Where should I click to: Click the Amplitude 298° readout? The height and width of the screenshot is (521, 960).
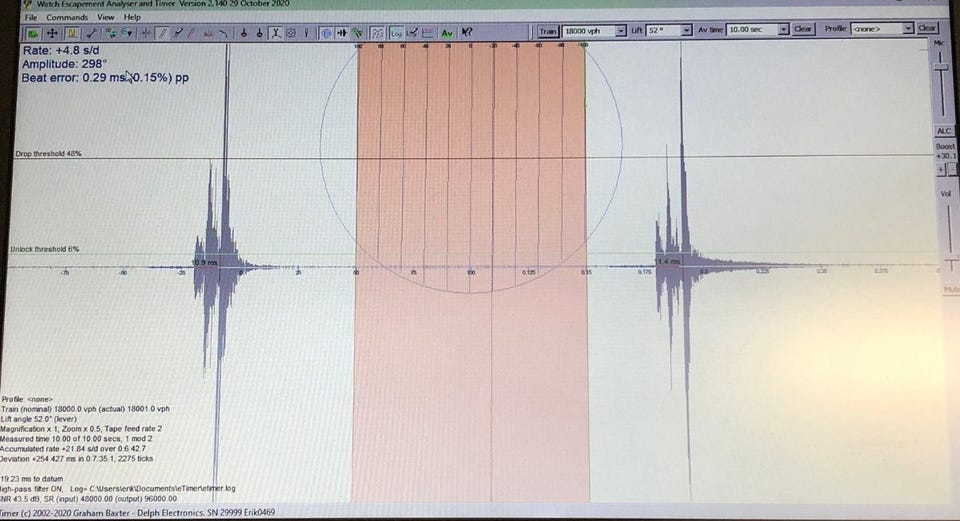[x=64, y=64]
